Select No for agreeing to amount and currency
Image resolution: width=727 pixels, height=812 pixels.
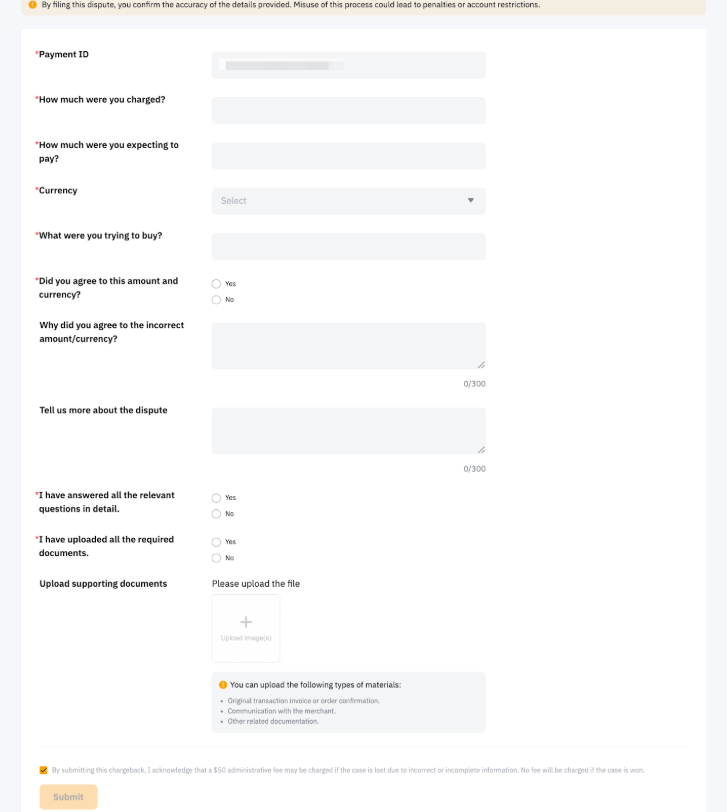[x=216, y=300]
